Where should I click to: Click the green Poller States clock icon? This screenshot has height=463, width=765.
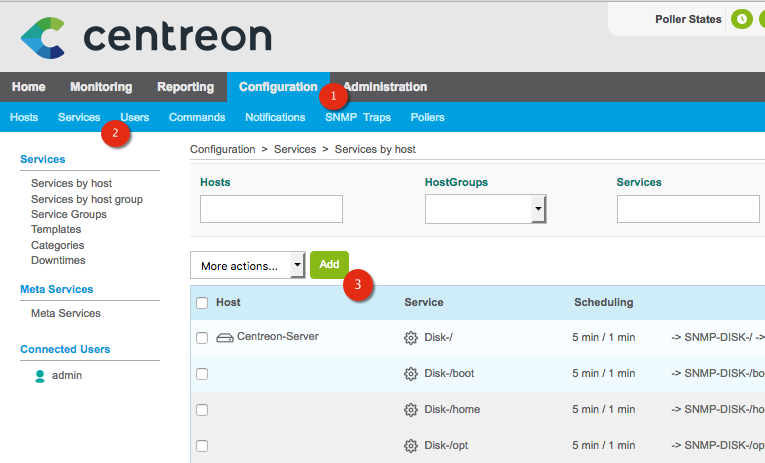point(742,19)
